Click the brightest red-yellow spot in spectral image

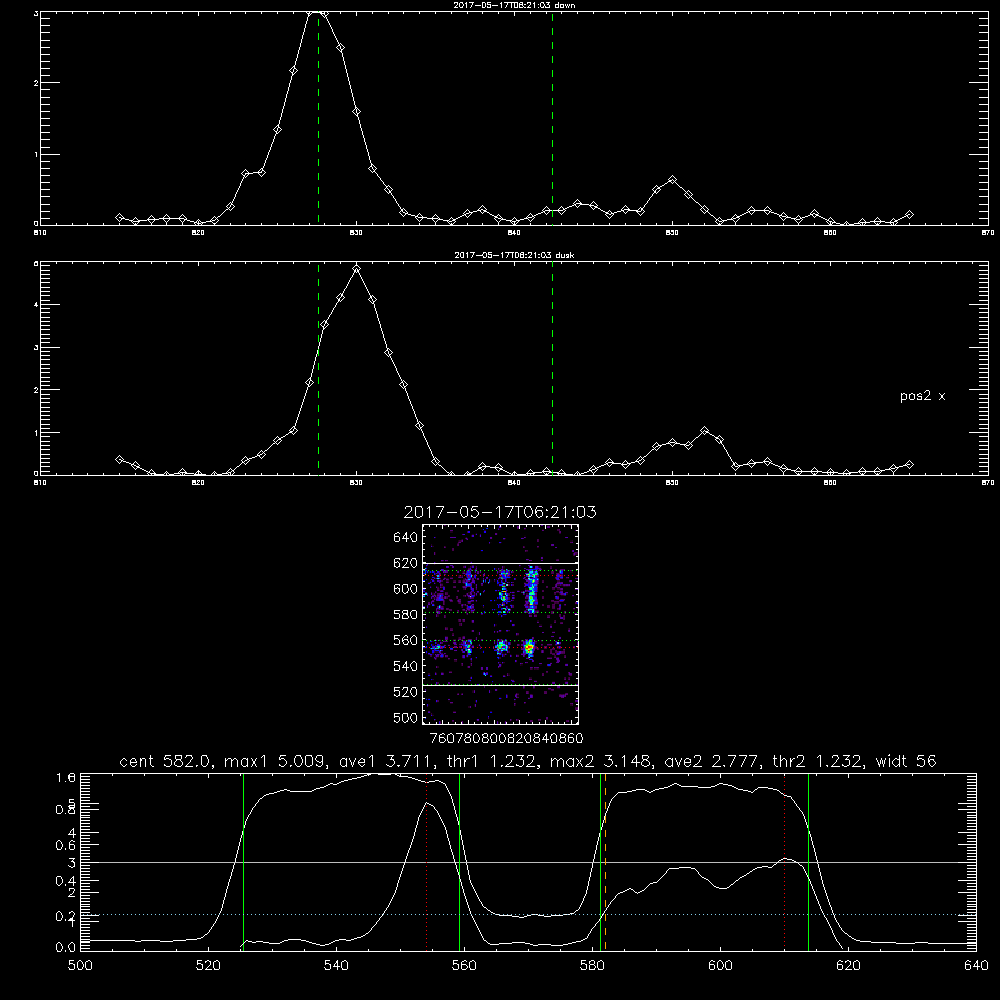coord(529,649)
